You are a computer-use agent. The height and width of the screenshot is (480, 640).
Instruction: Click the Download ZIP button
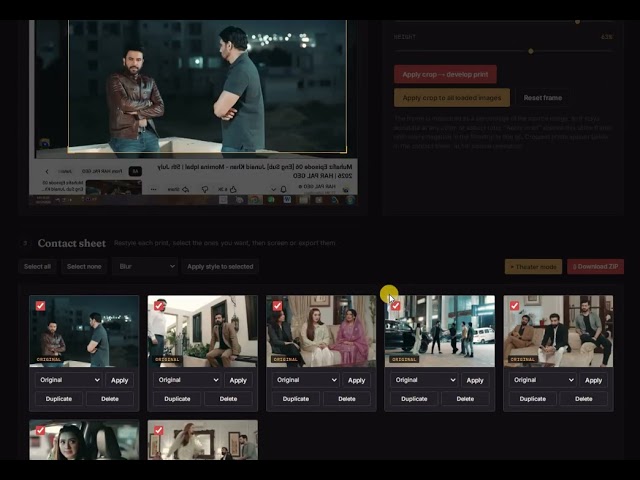(595, 267)
